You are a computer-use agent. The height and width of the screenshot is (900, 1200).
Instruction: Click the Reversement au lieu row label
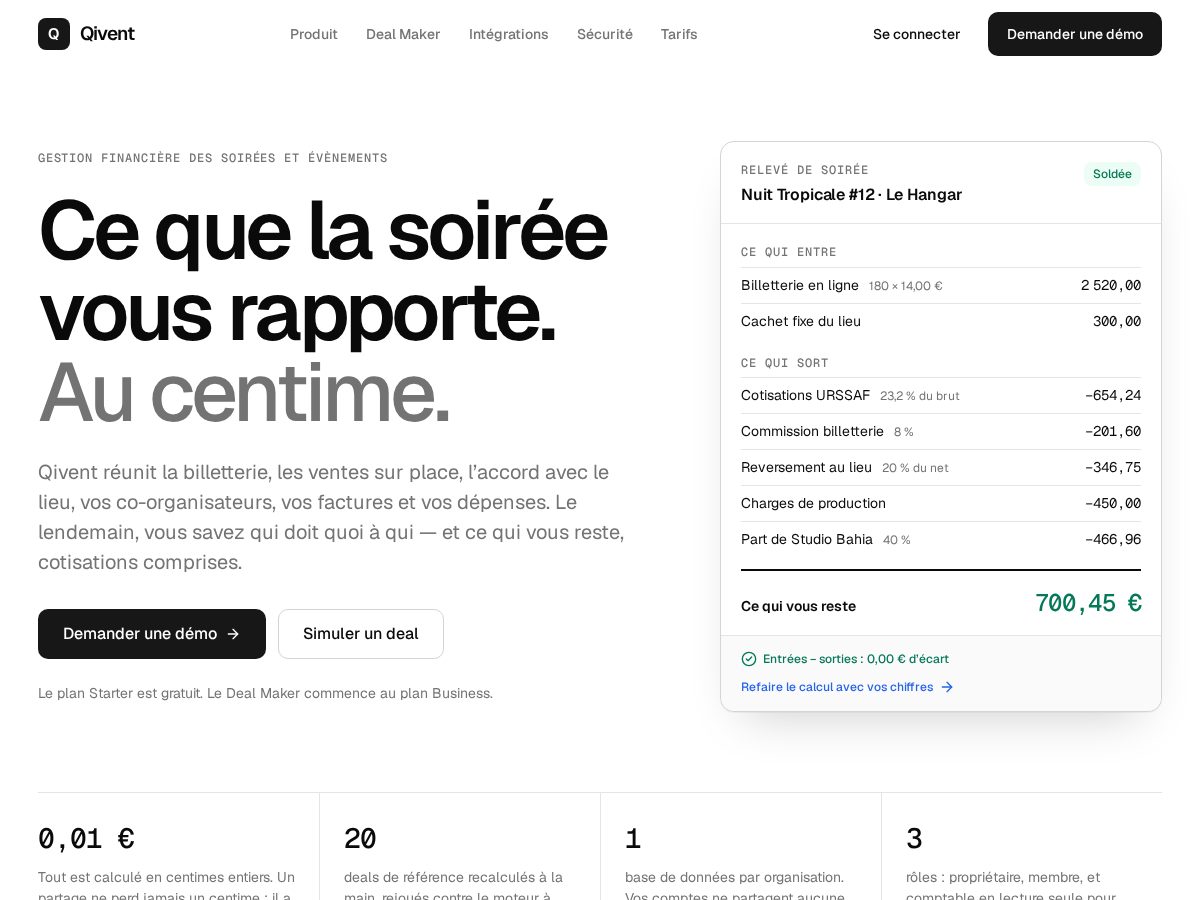[806, 468]
